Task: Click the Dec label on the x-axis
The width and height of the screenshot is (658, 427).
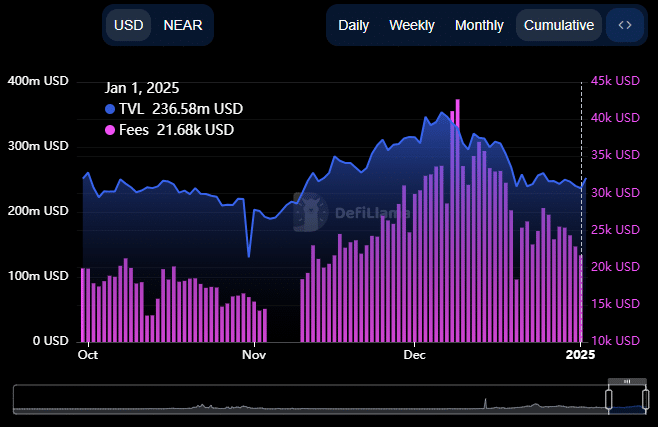Action: (414, 354)
